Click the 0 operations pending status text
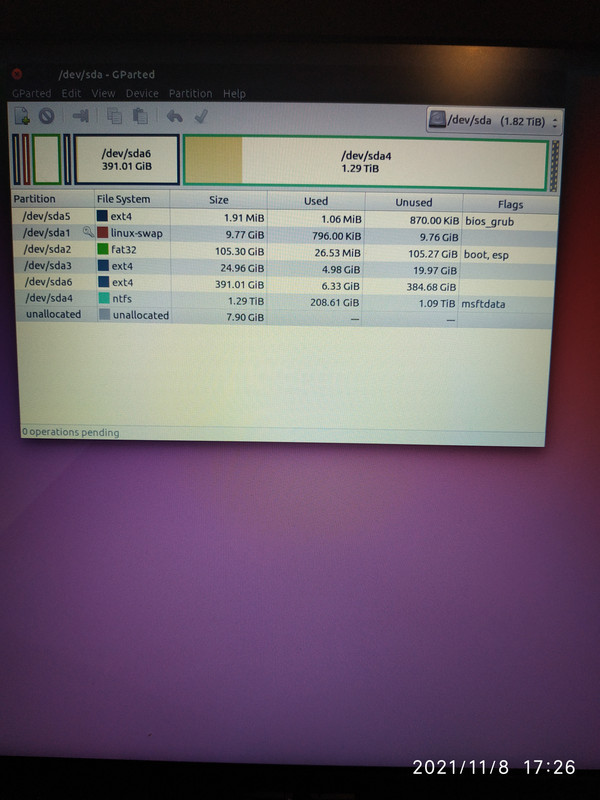Image resolution: width=600 pixels, height=800 pixels. pyautogui.click(x=70, y=432)
